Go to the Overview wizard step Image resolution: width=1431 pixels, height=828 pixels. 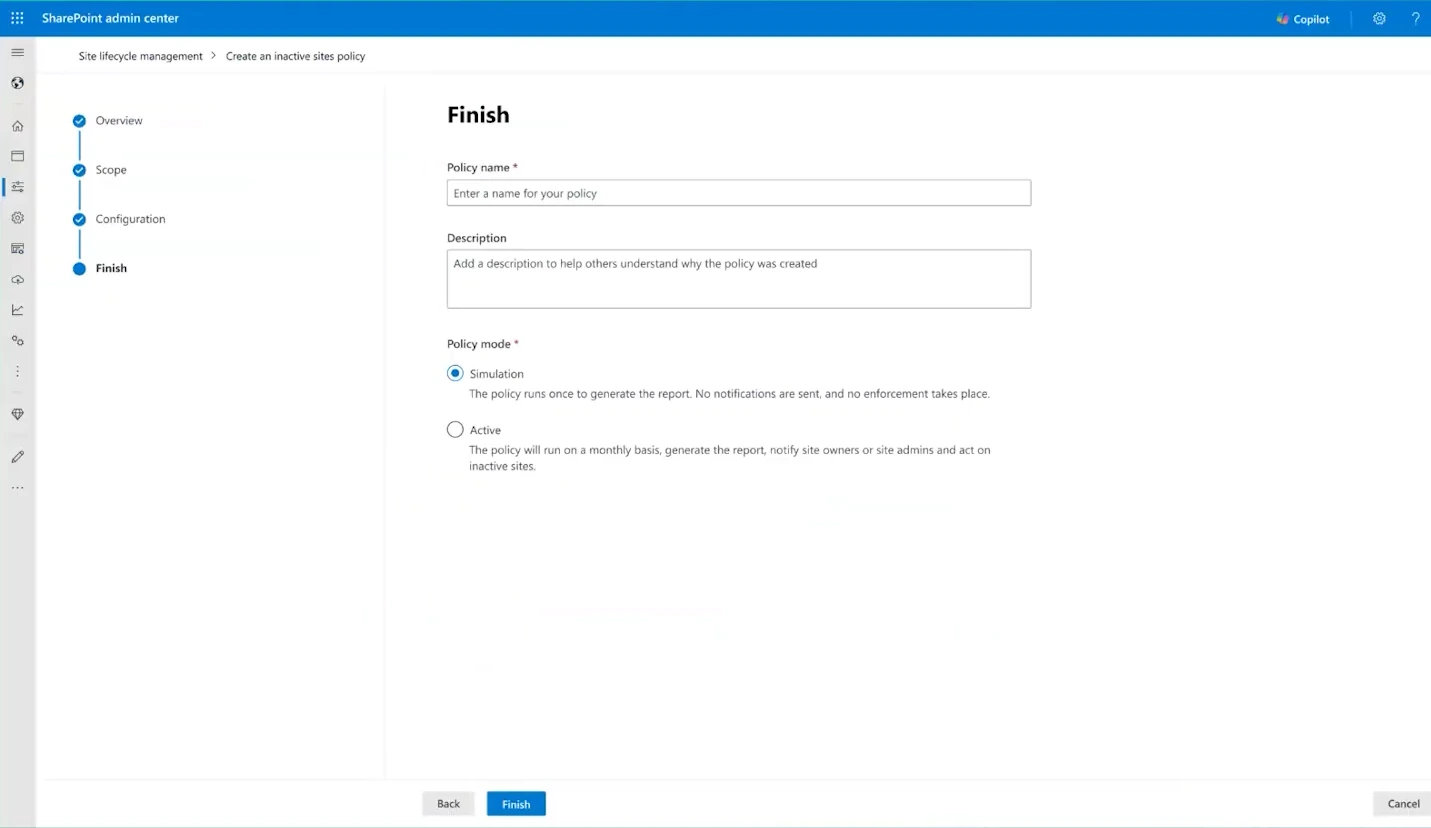(119, 121)
